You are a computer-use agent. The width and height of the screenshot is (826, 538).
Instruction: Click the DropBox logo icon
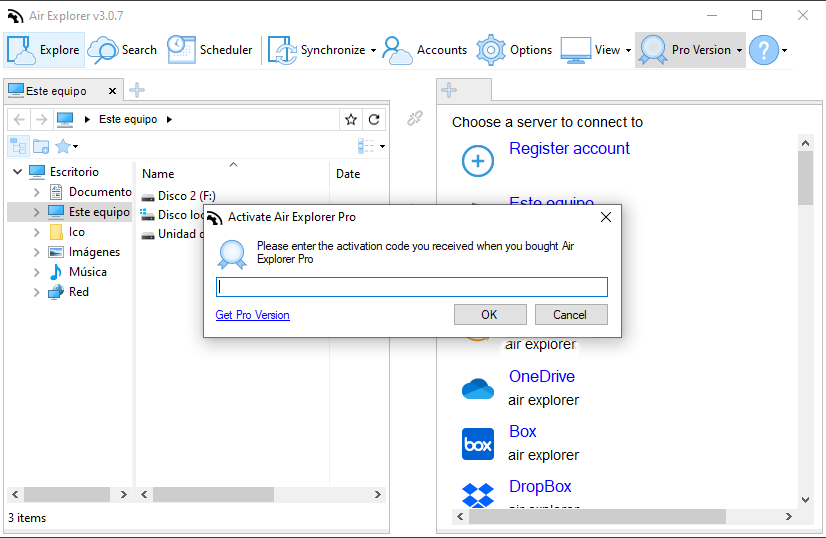(478, 495)
